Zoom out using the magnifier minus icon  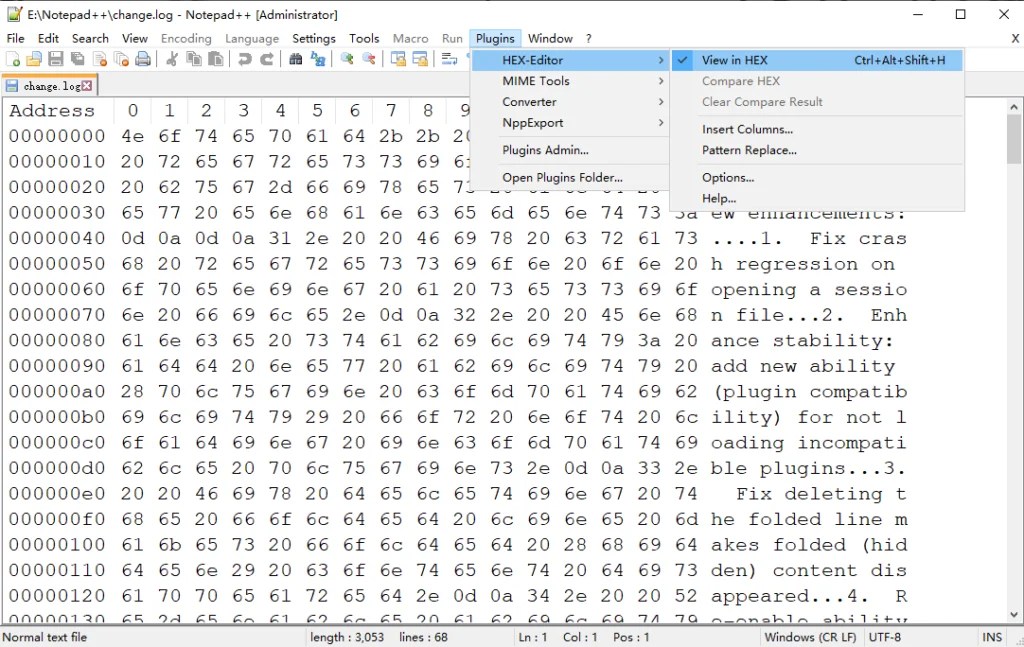point(369,59)
